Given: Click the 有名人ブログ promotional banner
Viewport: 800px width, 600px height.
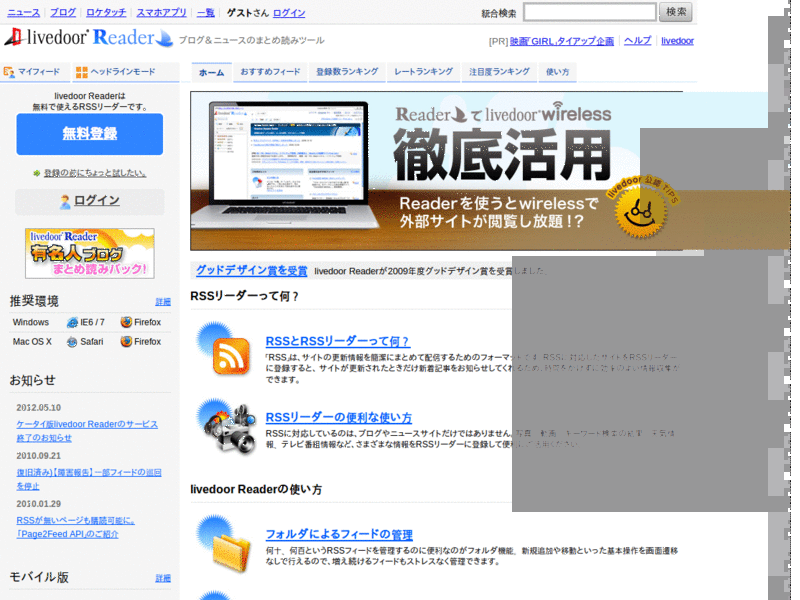Looking at the screenshot, I should point(89,253).
